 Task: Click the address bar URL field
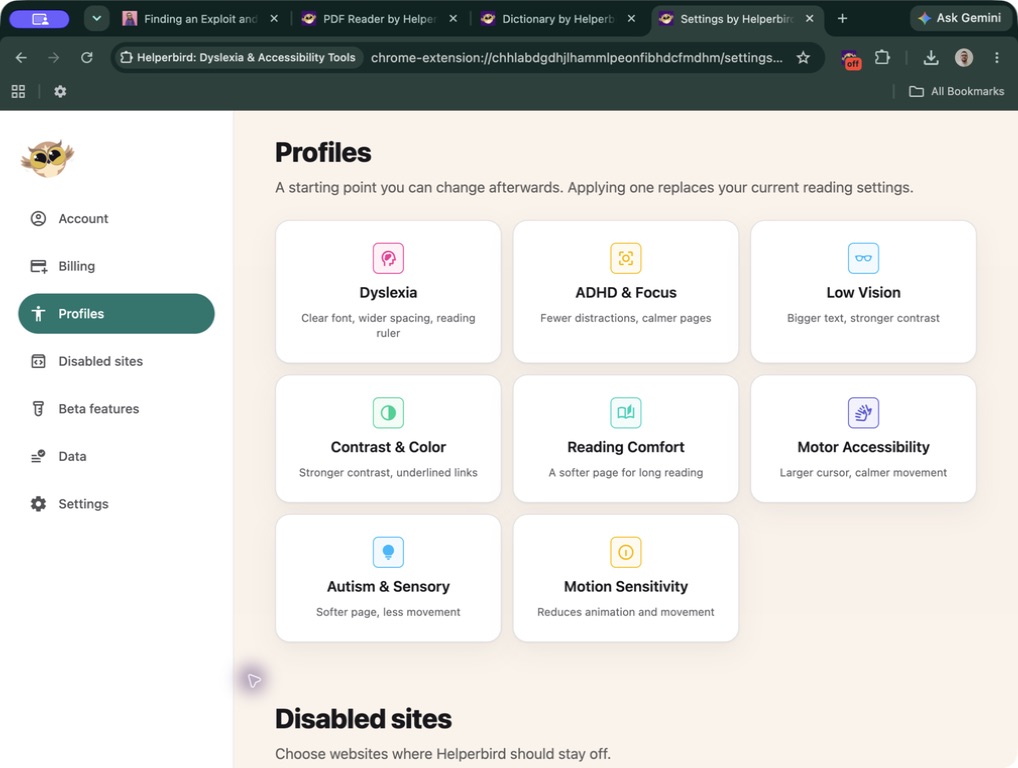pos(577,58)
